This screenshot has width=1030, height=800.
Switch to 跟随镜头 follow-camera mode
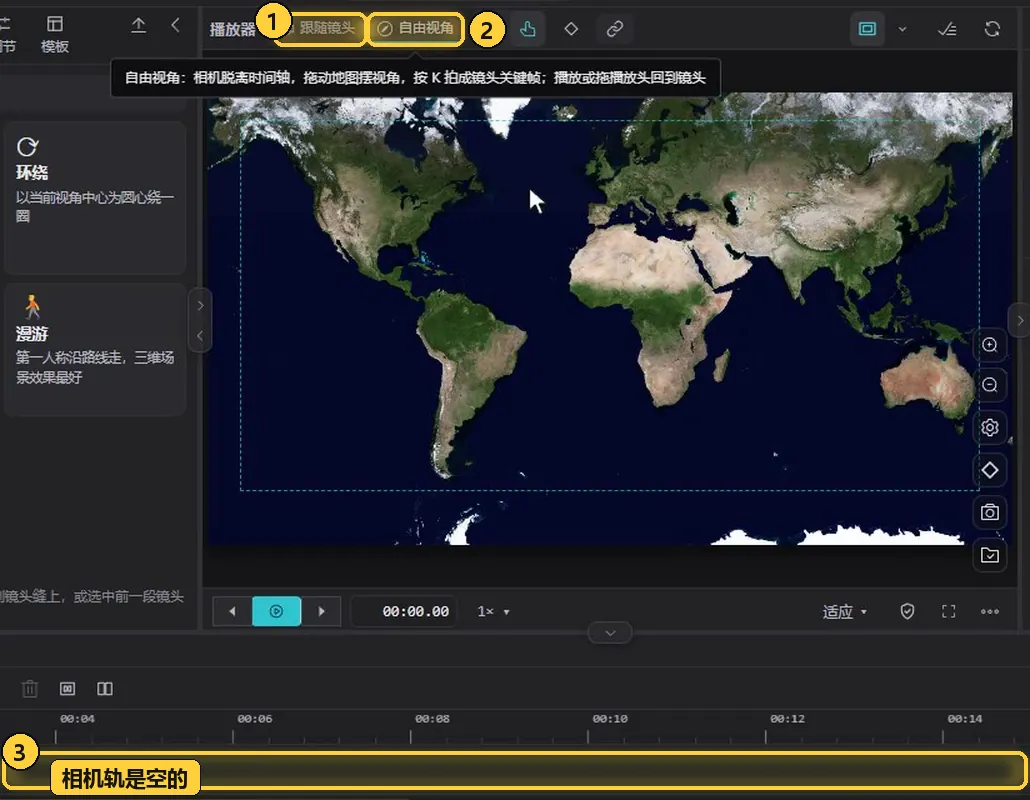coord(320,28)
